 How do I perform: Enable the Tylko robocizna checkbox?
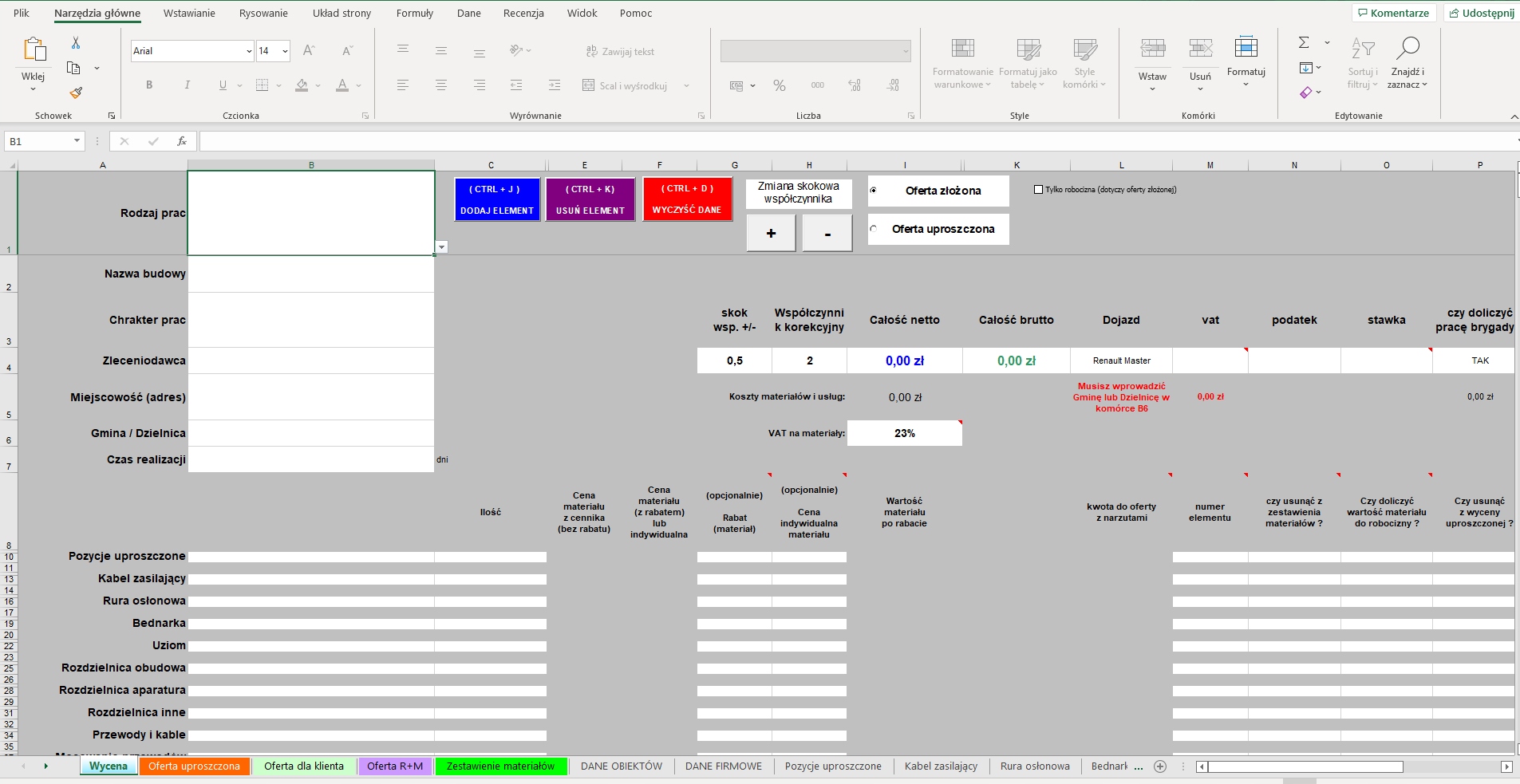[x=1038, y=190]
